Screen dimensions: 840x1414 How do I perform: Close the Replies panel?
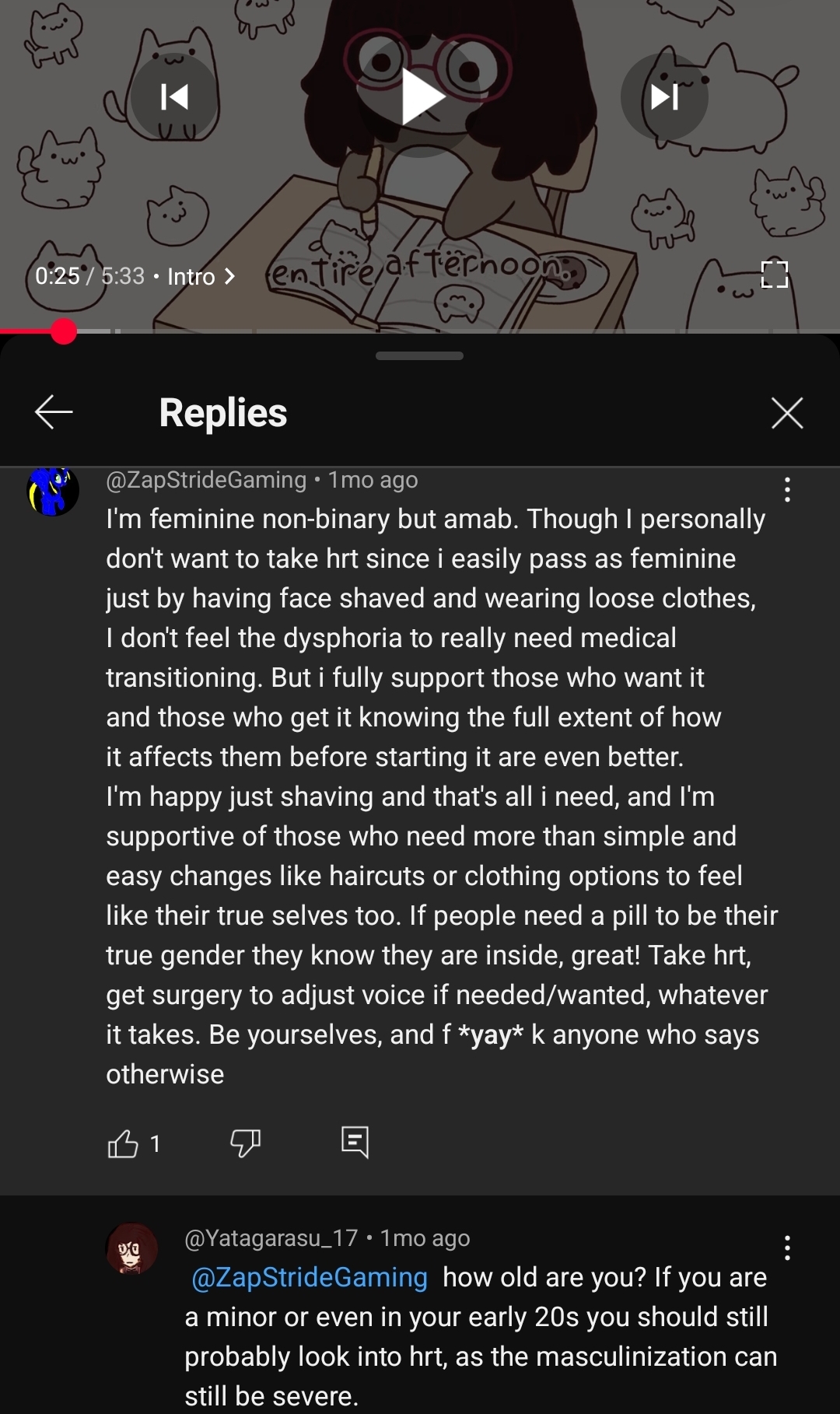point(787,412)
